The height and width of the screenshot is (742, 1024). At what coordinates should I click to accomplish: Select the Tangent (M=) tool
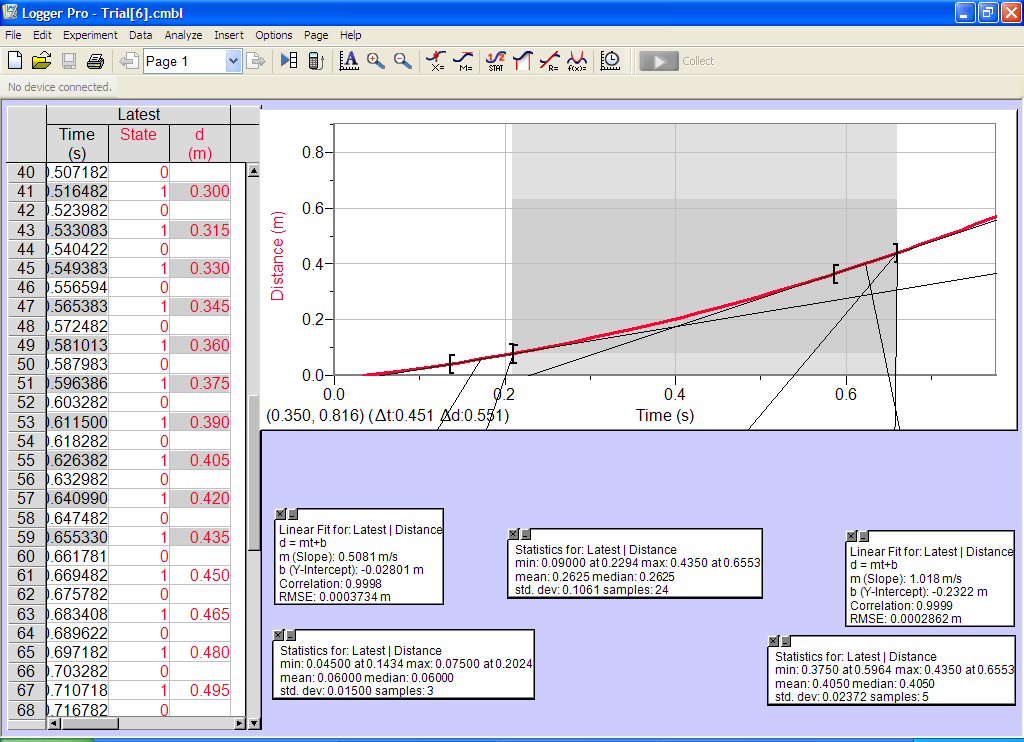coord(463,61)
